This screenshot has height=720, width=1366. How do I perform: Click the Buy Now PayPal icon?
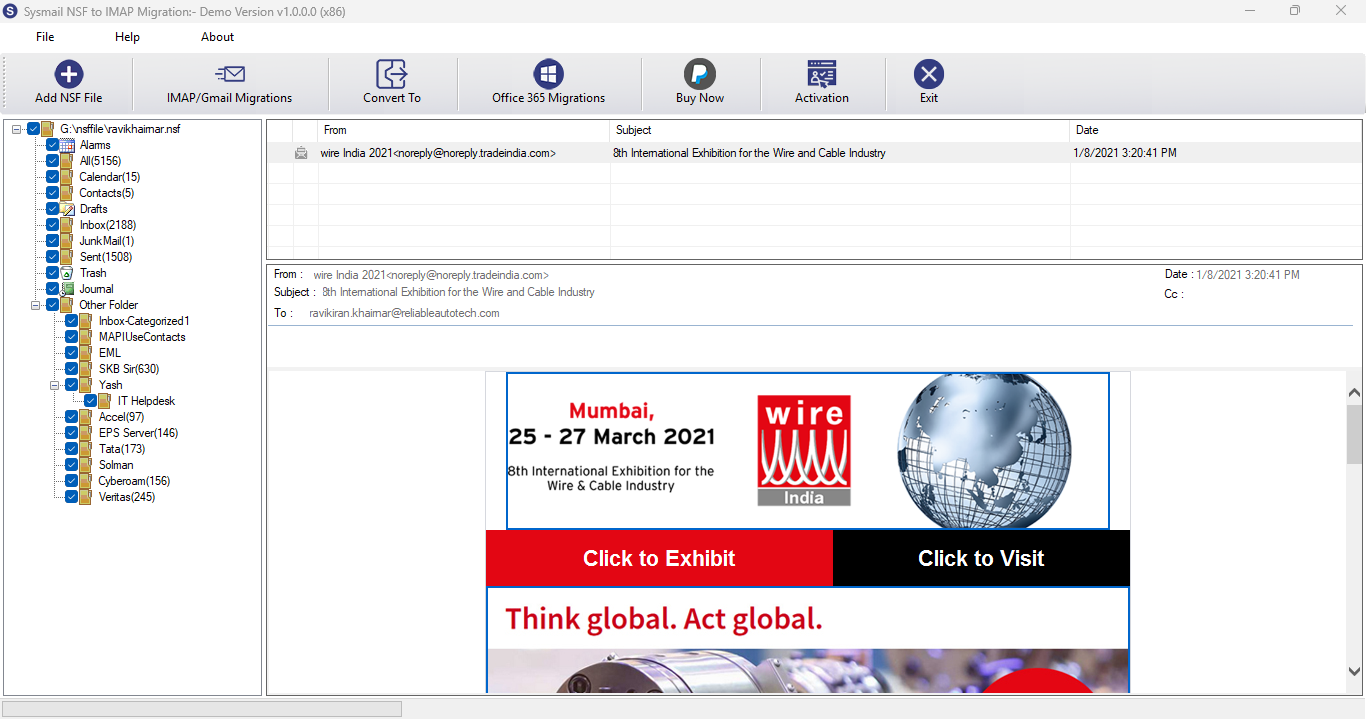click(x=700, y=74)
